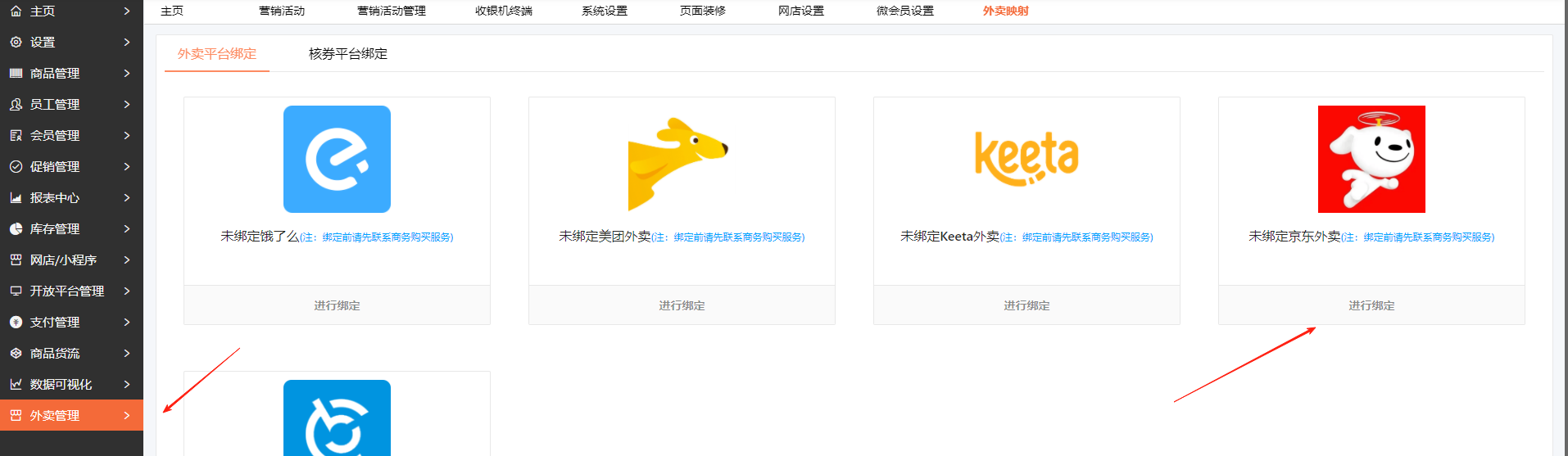Open the 主页 top navigation item
Image resolution: width=1568 pixels, height=456 pixels.
tap(172, 11)
